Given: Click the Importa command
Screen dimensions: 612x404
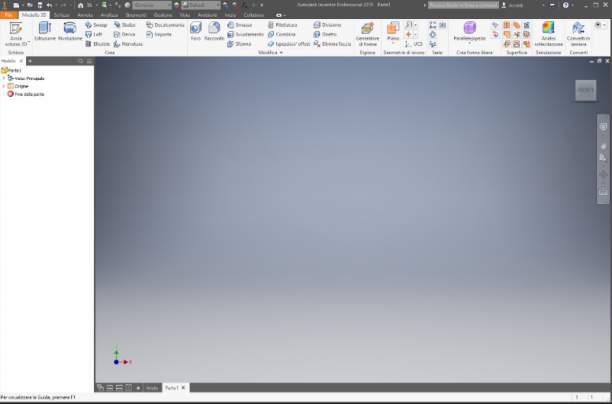Looking at the screenshot, I should (159, 34).
